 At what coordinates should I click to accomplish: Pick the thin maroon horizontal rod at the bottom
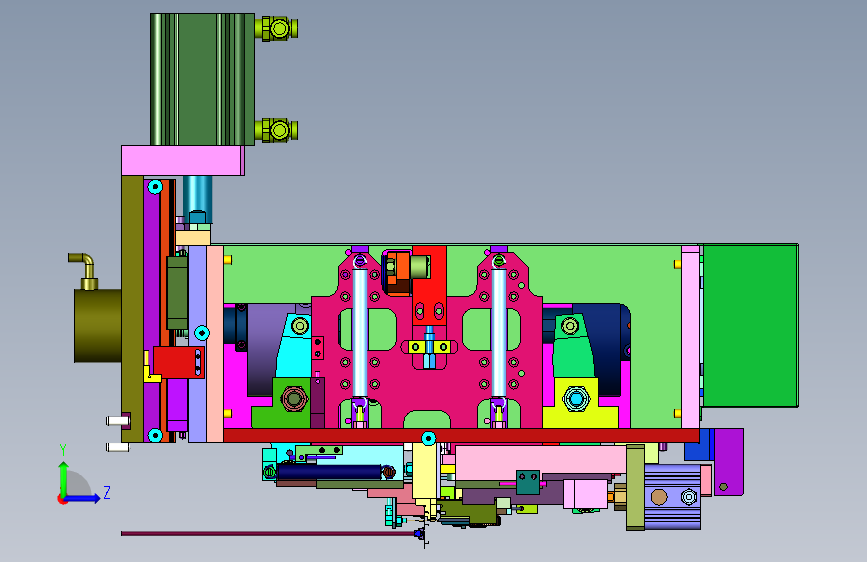[269, 533]
